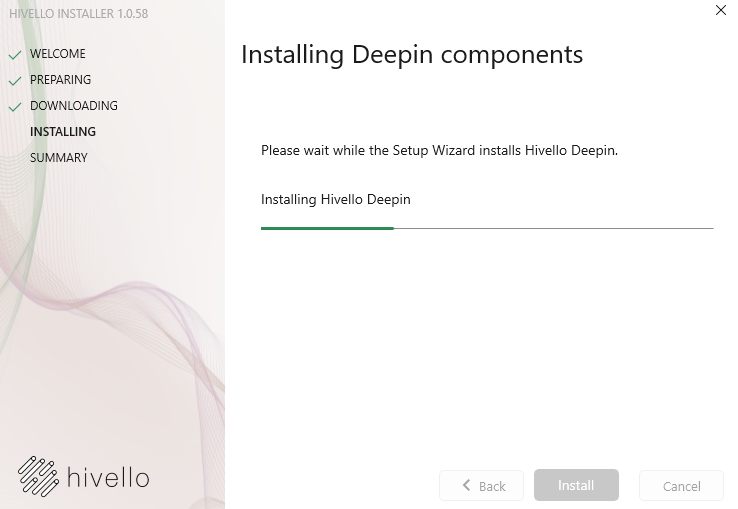The image size is (738, 509).
Task: Select the PREPARING step
Action: pos(60,80)
